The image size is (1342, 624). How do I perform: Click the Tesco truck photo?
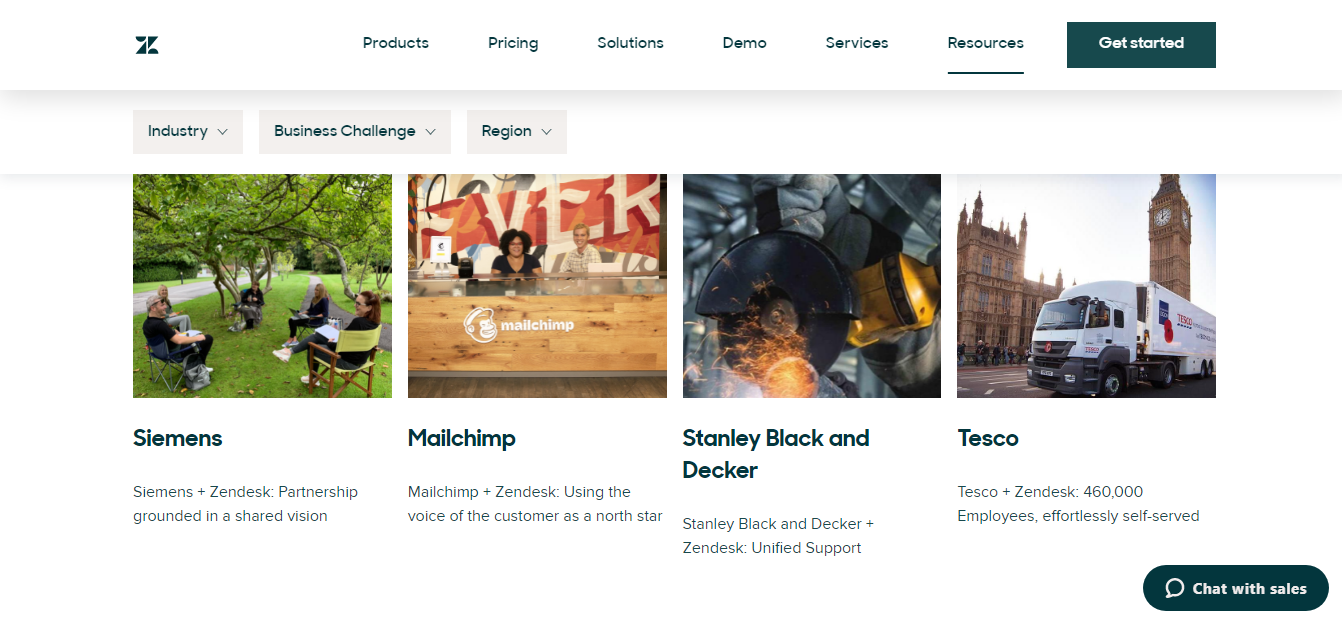click(1086, 286)
